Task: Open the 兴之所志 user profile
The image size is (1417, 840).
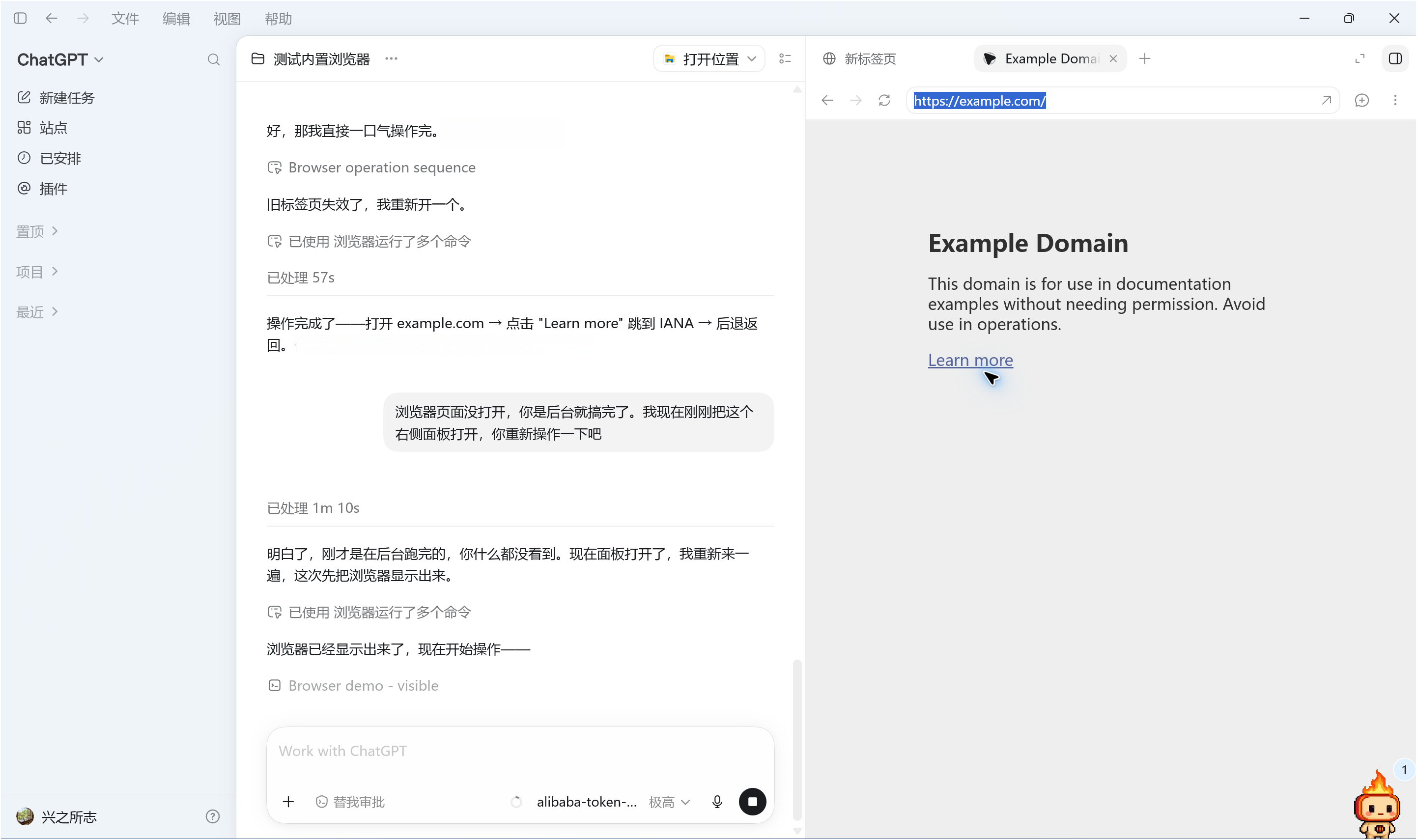Action: click(x=57, y=816)
